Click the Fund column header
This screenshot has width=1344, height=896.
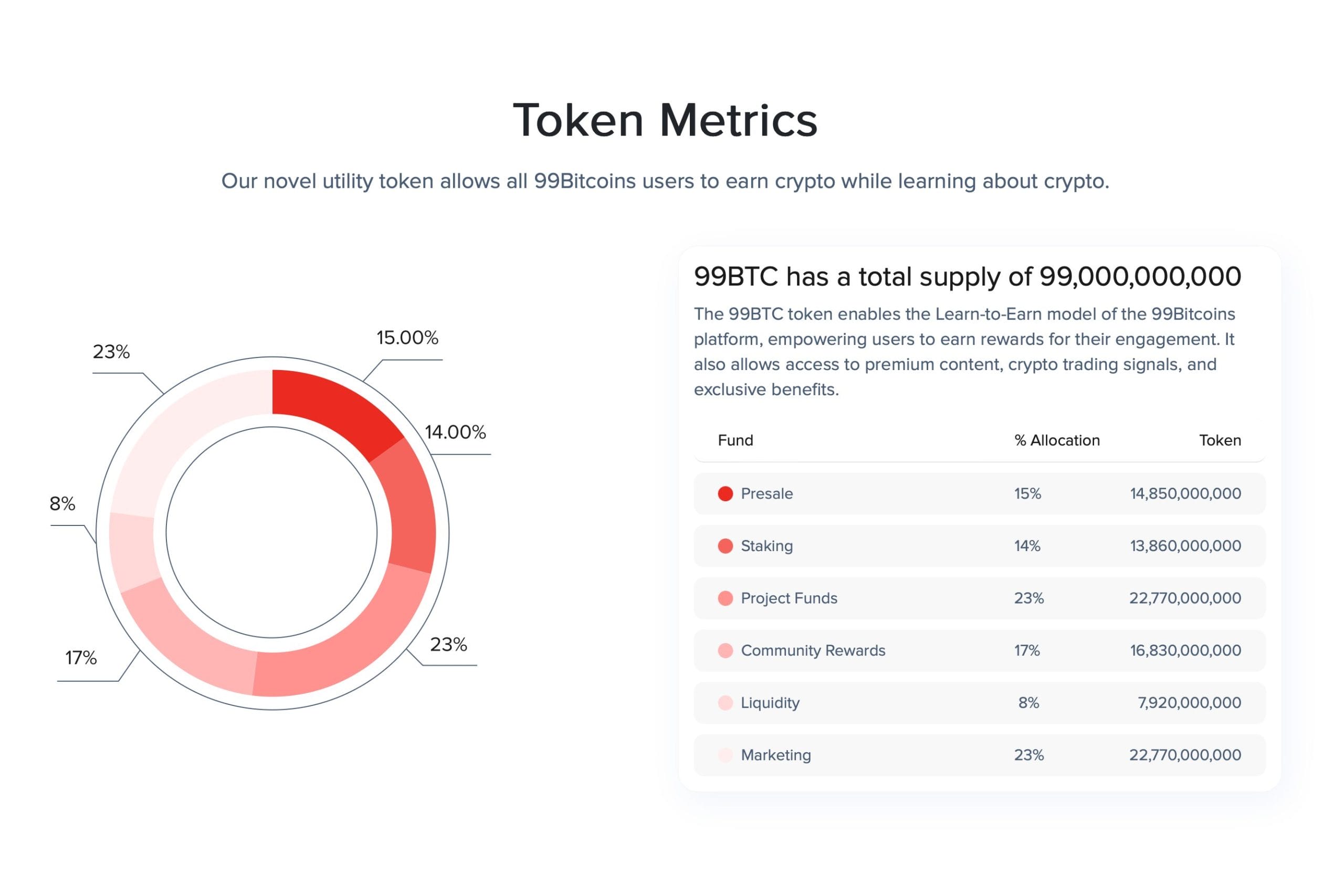click(x=735, y=440)
